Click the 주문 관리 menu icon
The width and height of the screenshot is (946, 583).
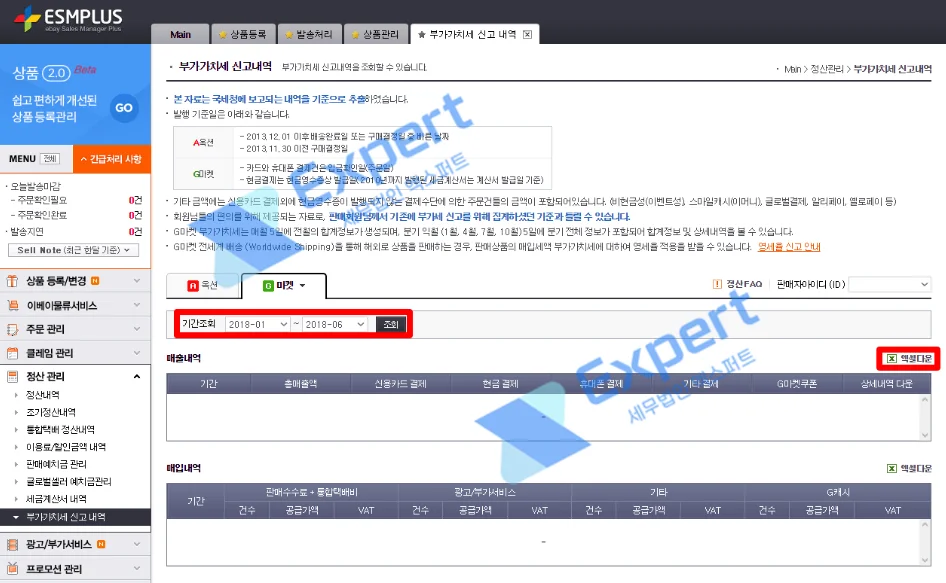(x=12, y=330)
